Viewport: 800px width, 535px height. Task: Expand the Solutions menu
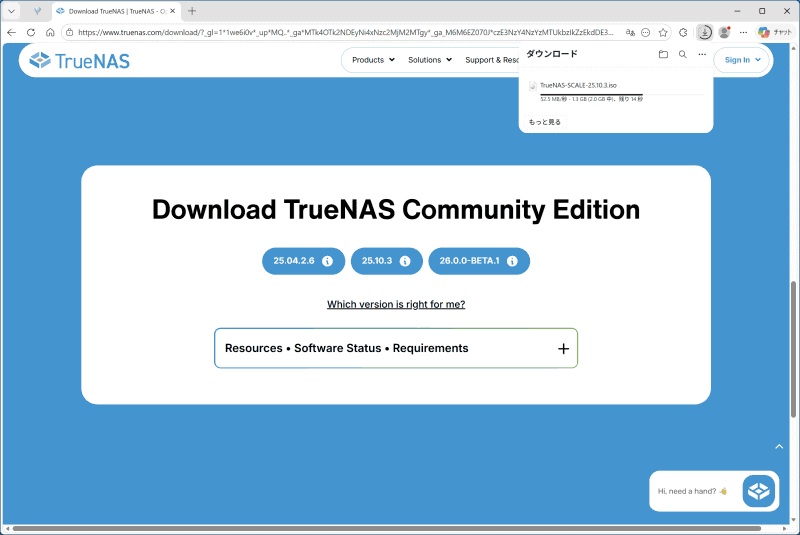430,60
